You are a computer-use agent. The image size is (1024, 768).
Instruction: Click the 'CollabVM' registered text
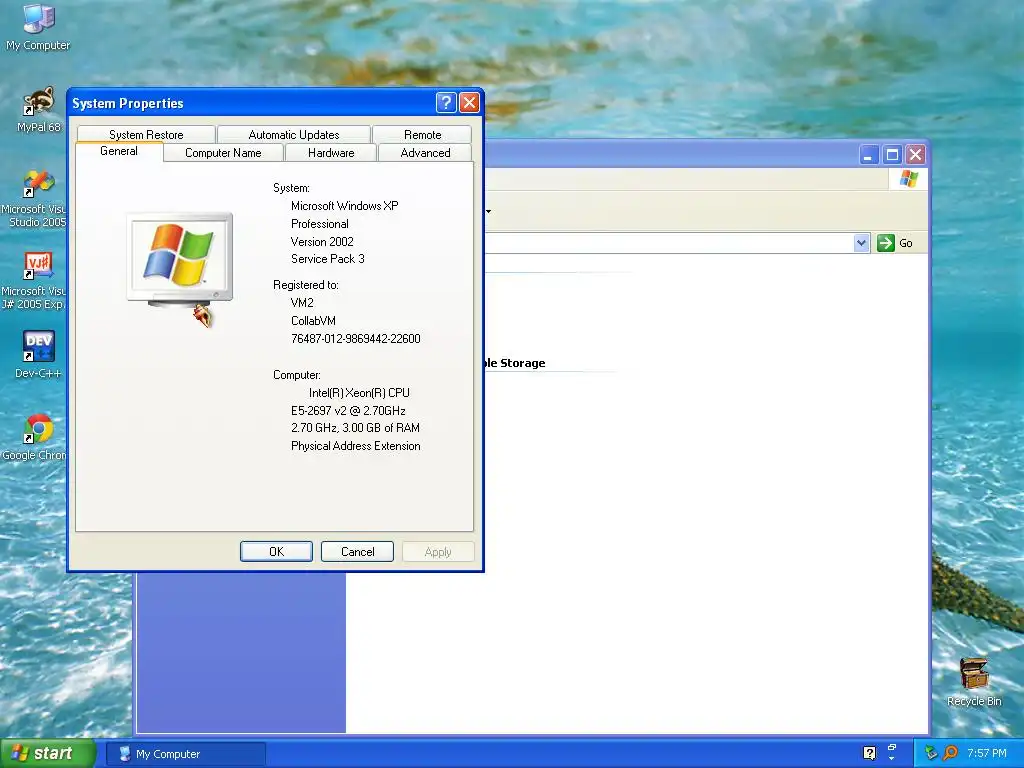313,321
